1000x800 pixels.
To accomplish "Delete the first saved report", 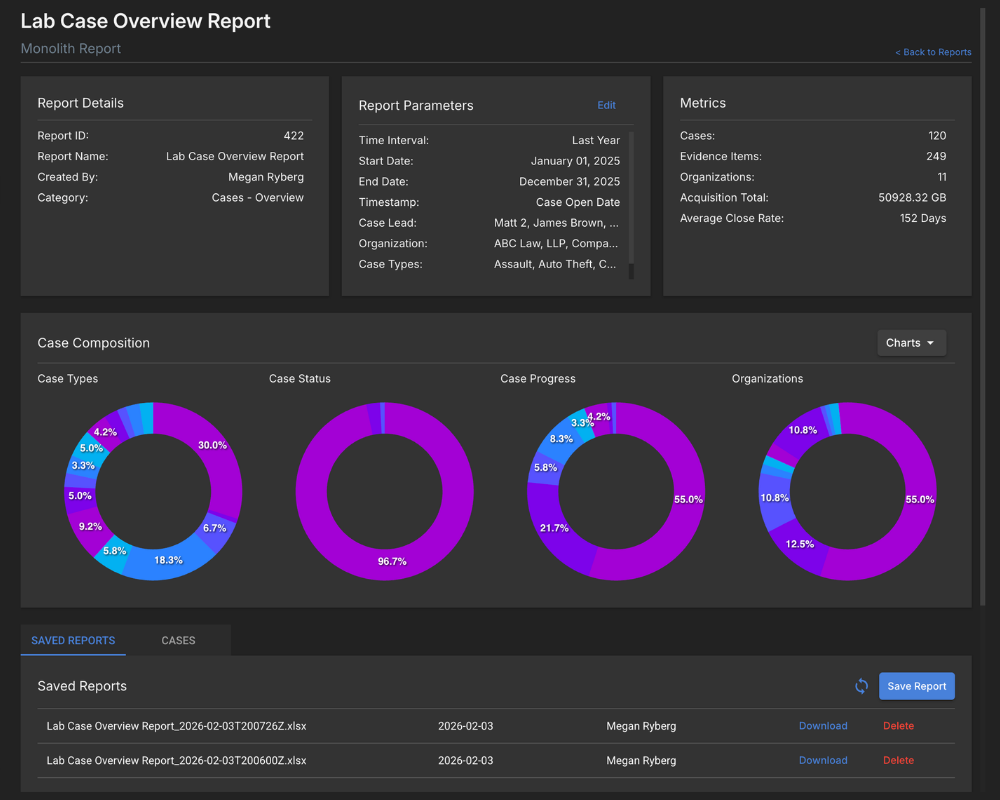I will (898, 725).
